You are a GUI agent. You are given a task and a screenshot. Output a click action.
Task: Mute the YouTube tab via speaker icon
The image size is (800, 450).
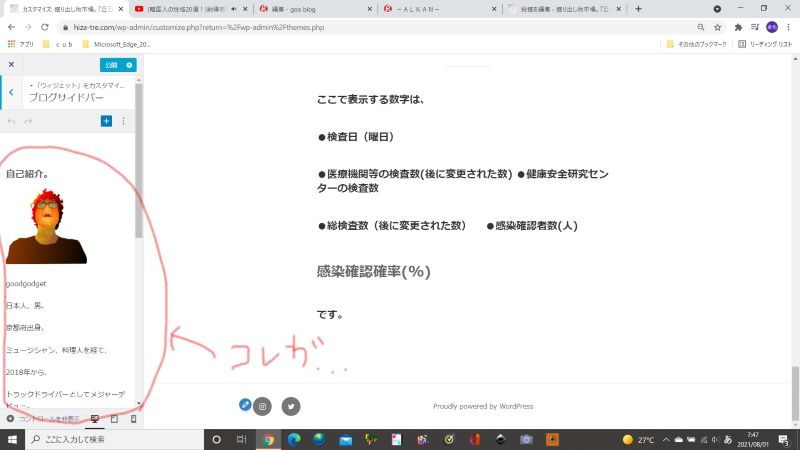[234, 9]
